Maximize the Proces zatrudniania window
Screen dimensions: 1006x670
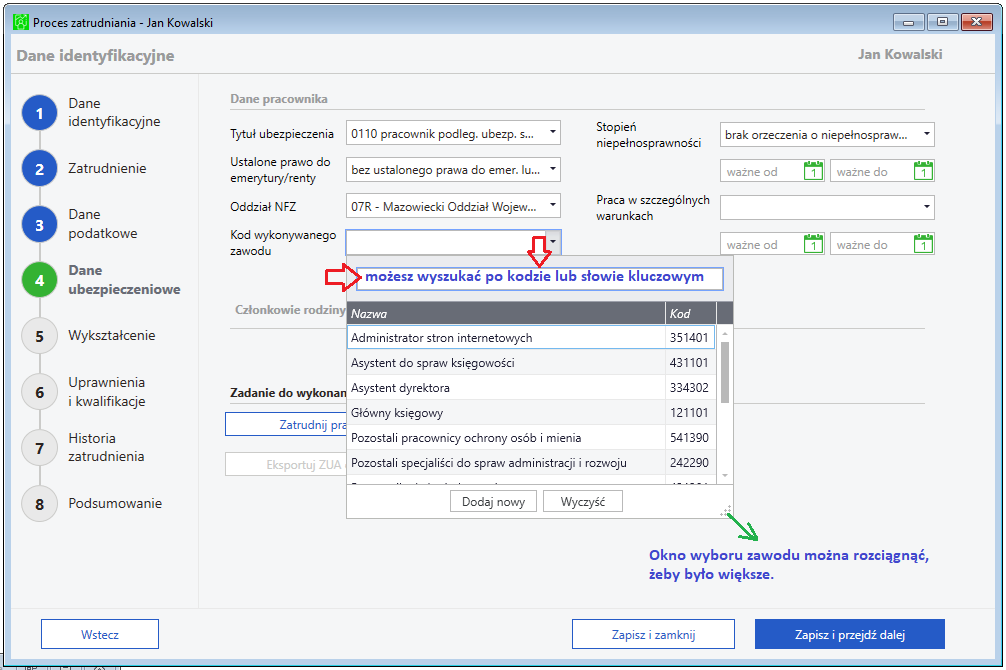tap(942, 22)
